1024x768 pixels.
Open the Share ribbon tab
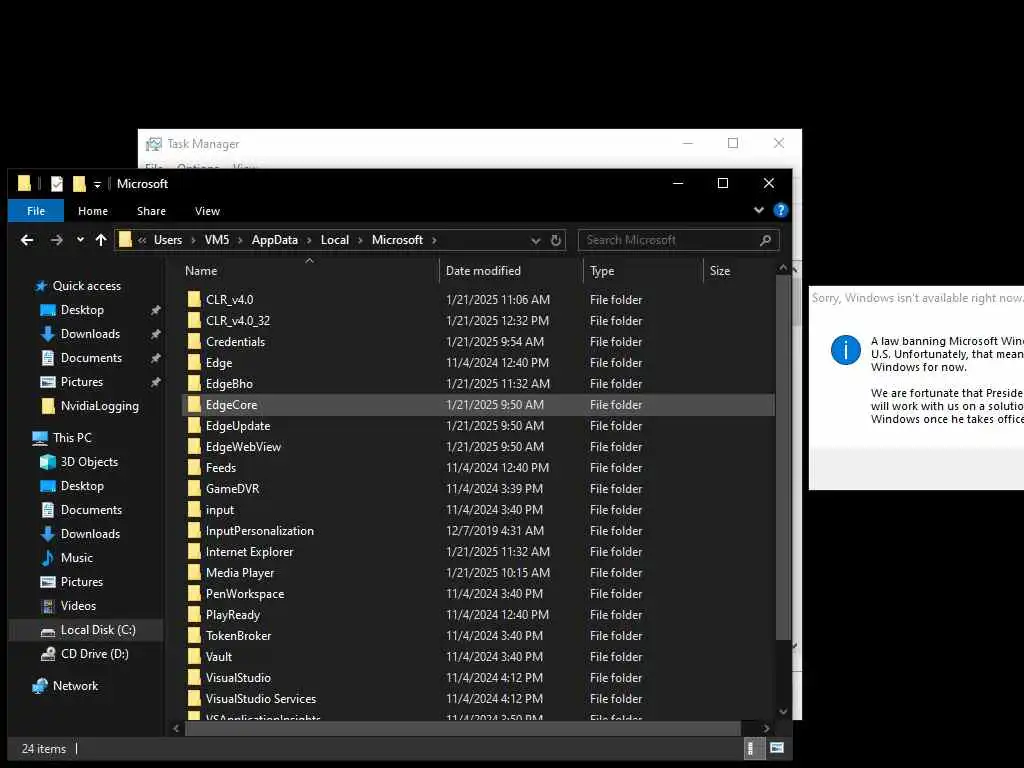click(151, 211)
